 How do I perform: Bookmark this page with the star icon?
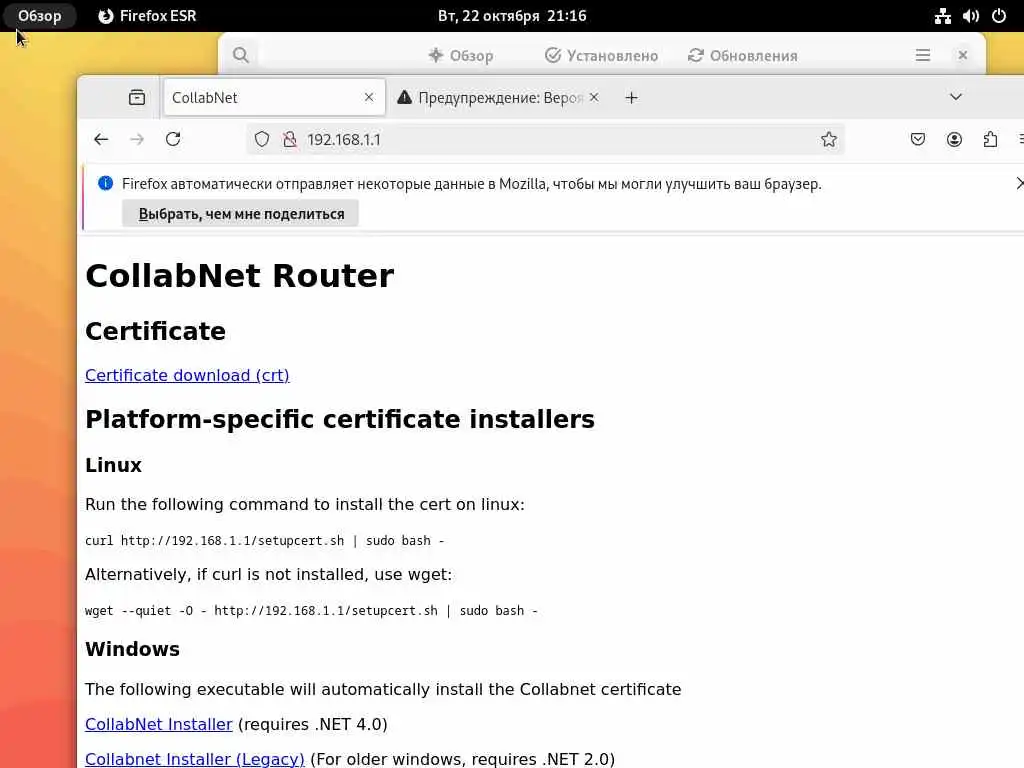coord(829,139)
